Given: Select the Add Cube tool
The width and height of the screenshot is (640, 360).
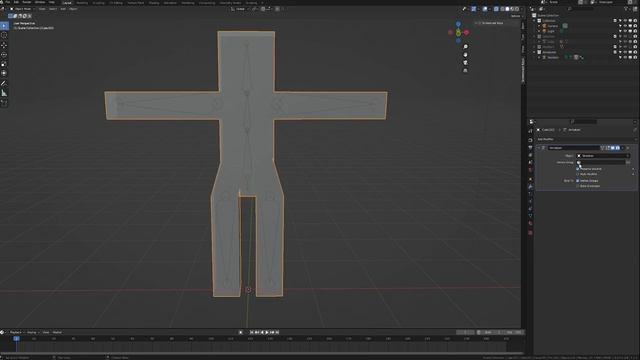Looking at the screenshot, I should [x=4, y=103].
